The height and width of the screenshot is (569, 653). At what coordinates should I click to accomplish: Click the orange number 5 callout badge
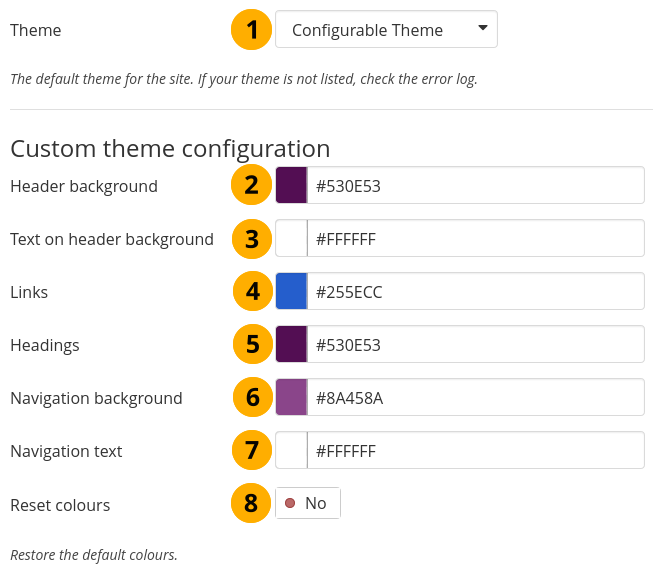[x=252, y=345]
